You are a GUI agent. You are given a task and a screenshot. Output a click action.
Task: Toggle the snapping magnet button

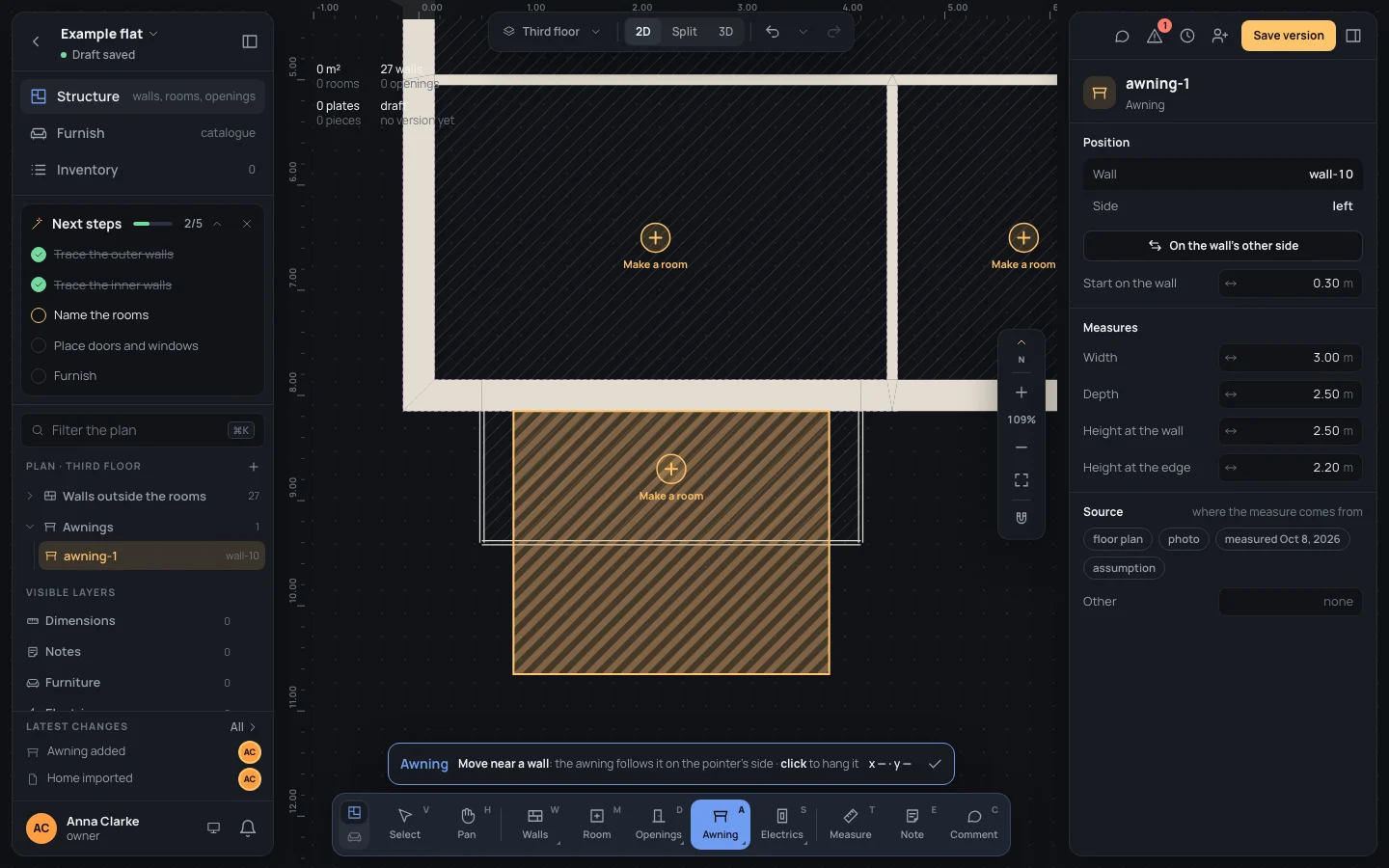point(1021,518)
